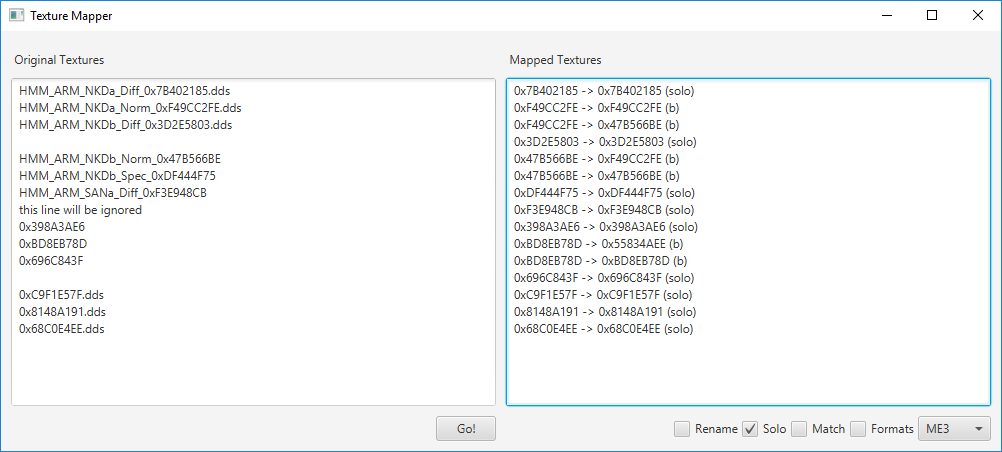Close the Texture Mapper window

[978, 16]
